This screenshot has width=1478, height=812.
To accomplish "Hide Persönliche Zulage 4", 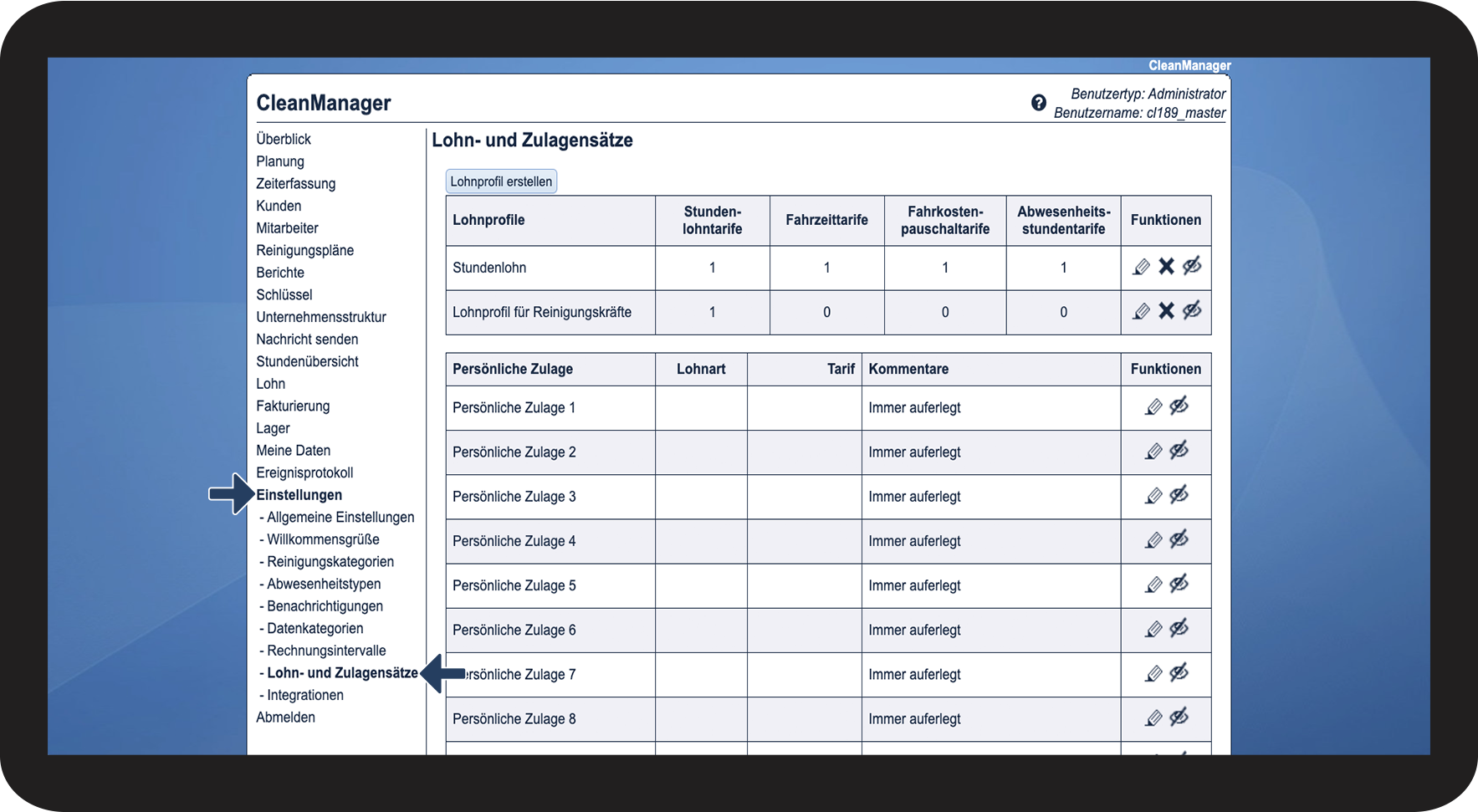I will (1179, 539).
